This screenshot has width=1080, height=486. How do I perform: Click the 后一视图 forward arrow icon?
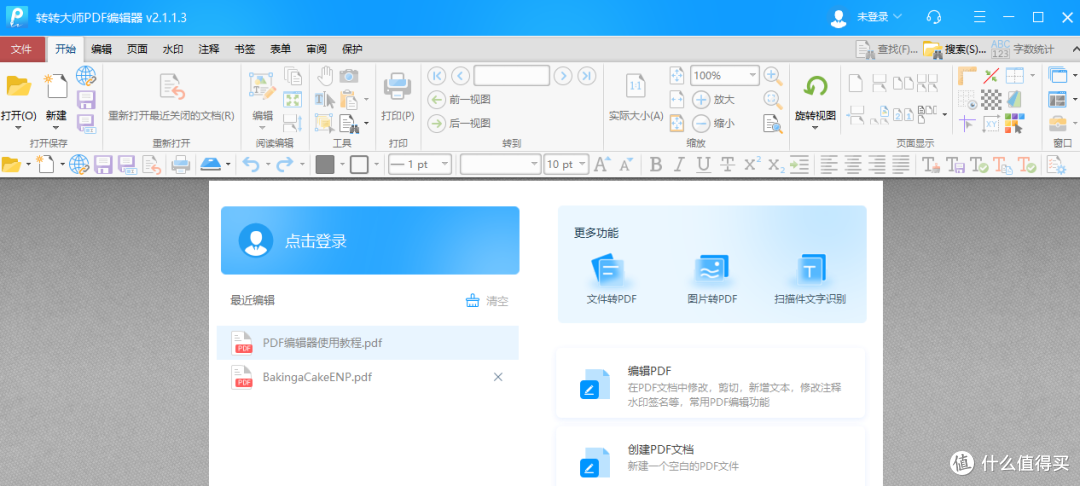(437, 124)
